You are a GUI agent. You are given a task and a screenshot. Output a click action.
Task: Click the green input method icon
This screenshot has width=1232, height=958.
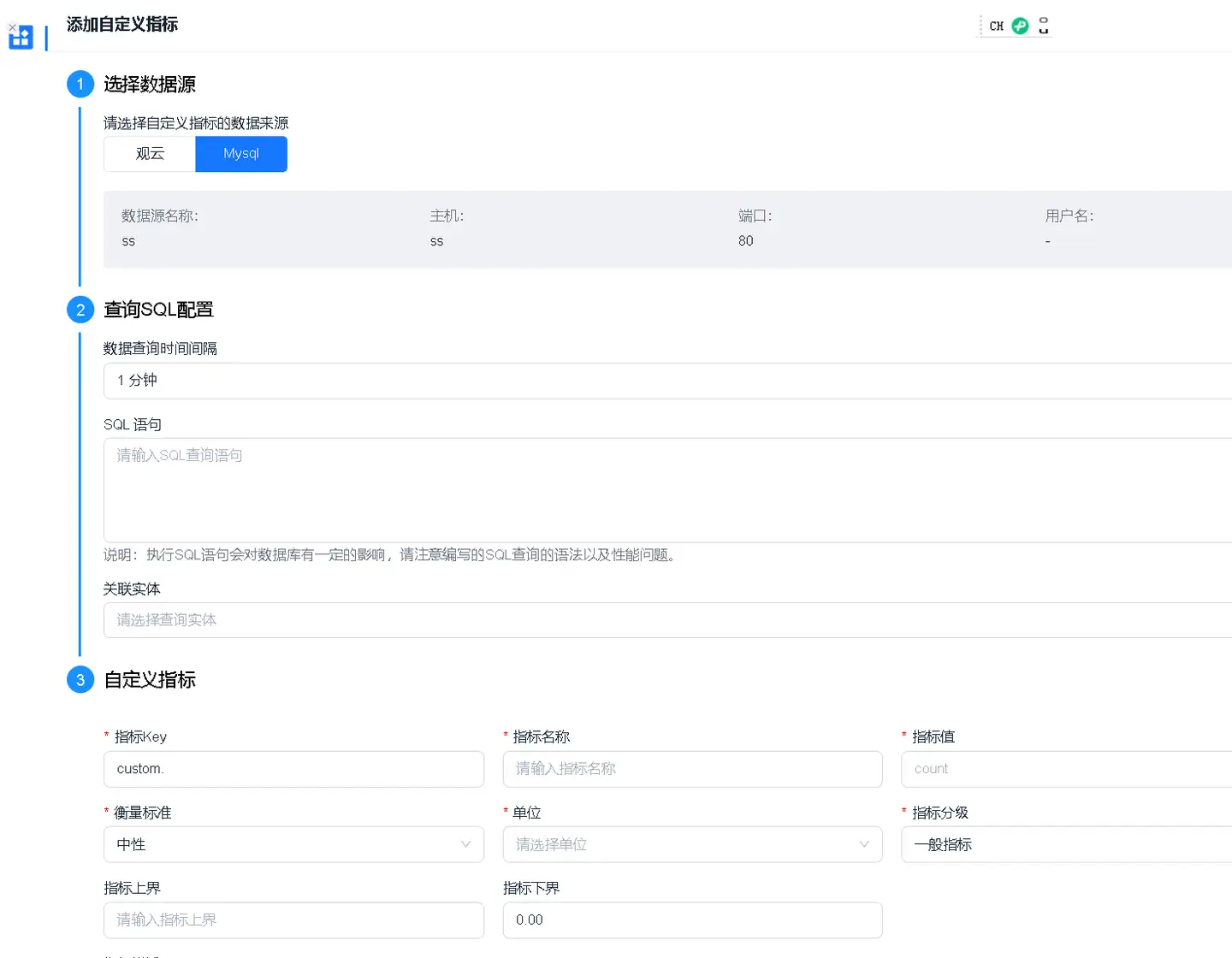(x=1020, y=26)
